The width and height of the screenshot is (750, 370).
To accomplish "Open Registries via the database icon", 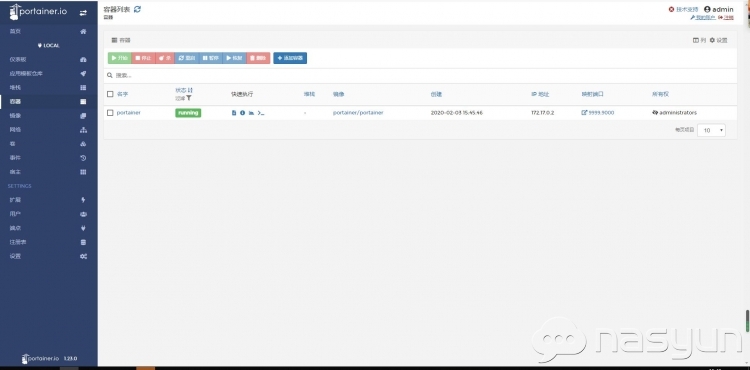I will coord(83,242).
